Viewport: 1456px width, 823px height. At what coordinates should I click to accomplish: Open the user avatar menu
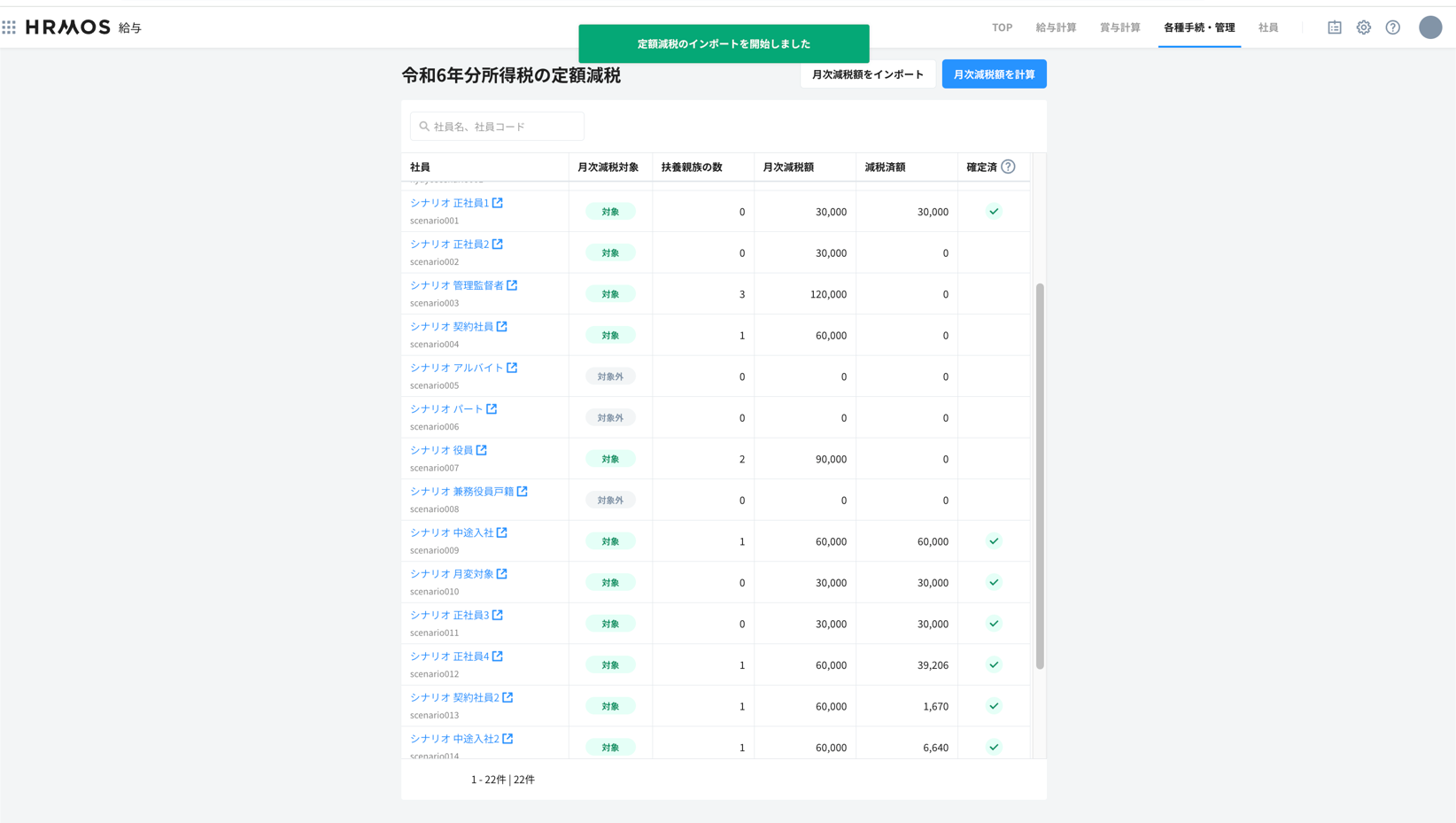click(1429, 27)
